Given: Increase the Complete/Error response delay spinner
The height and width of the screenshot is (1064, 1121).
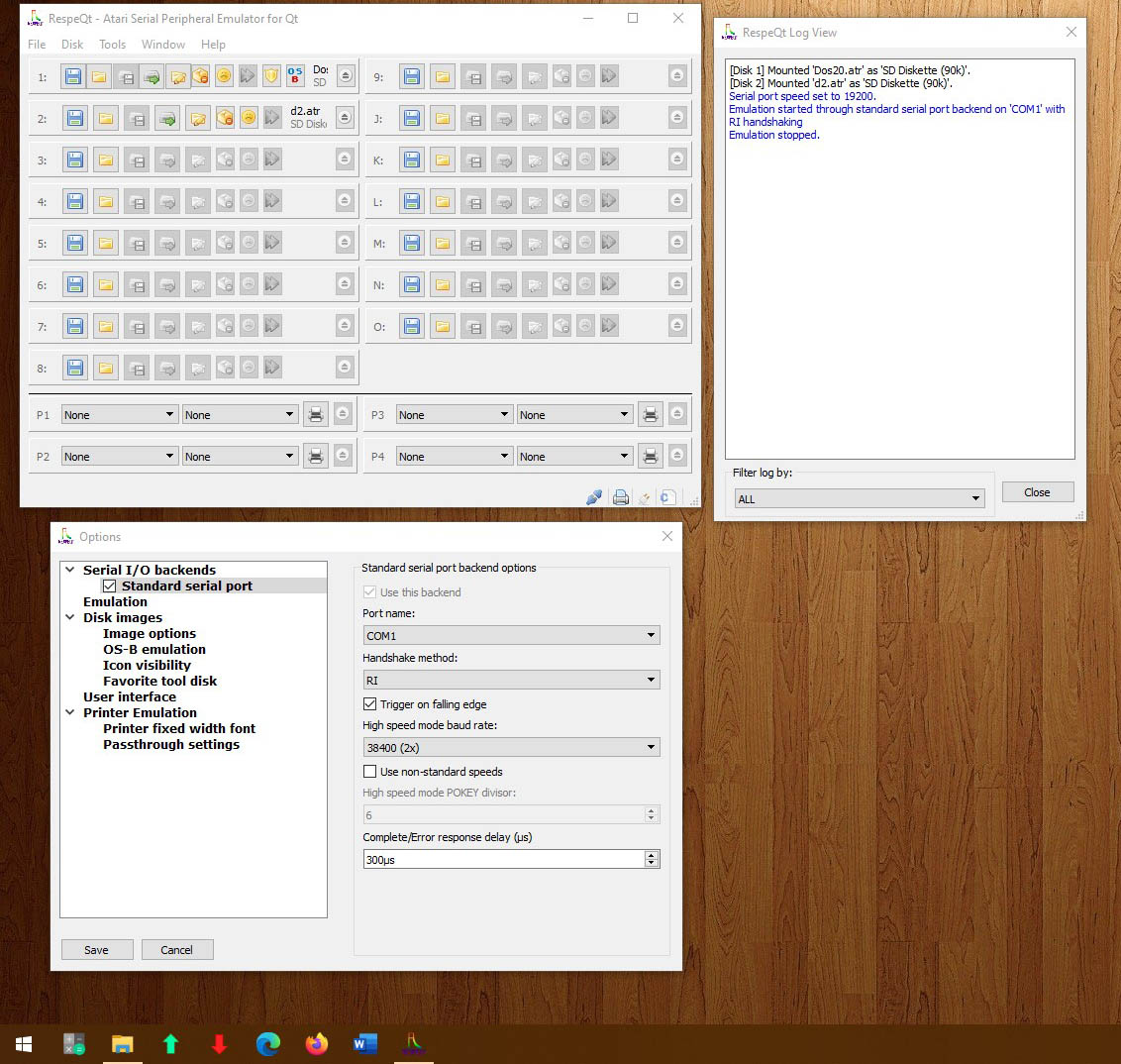Looking at the screenshot, I should [x=651, y=855].
